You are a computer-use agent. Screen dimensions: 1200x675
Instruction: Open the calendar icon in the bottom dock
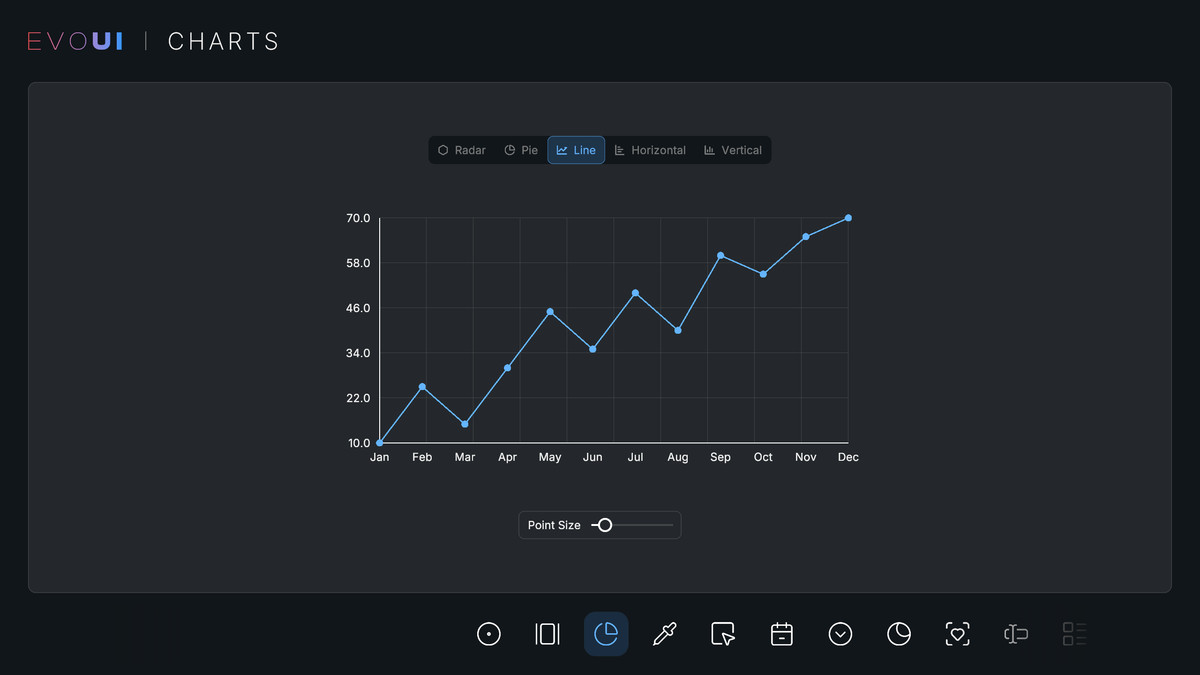pyautogui.click(x=781, y=634)
